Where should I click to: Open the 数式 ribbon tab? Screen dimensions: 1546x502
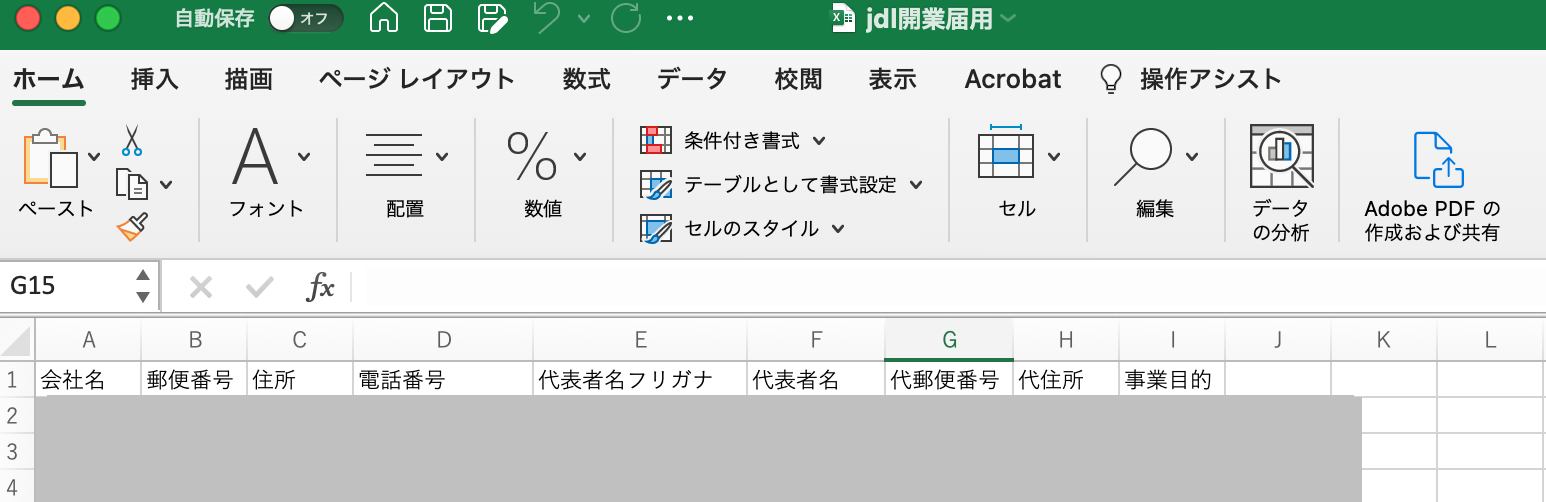click(586, 79)
